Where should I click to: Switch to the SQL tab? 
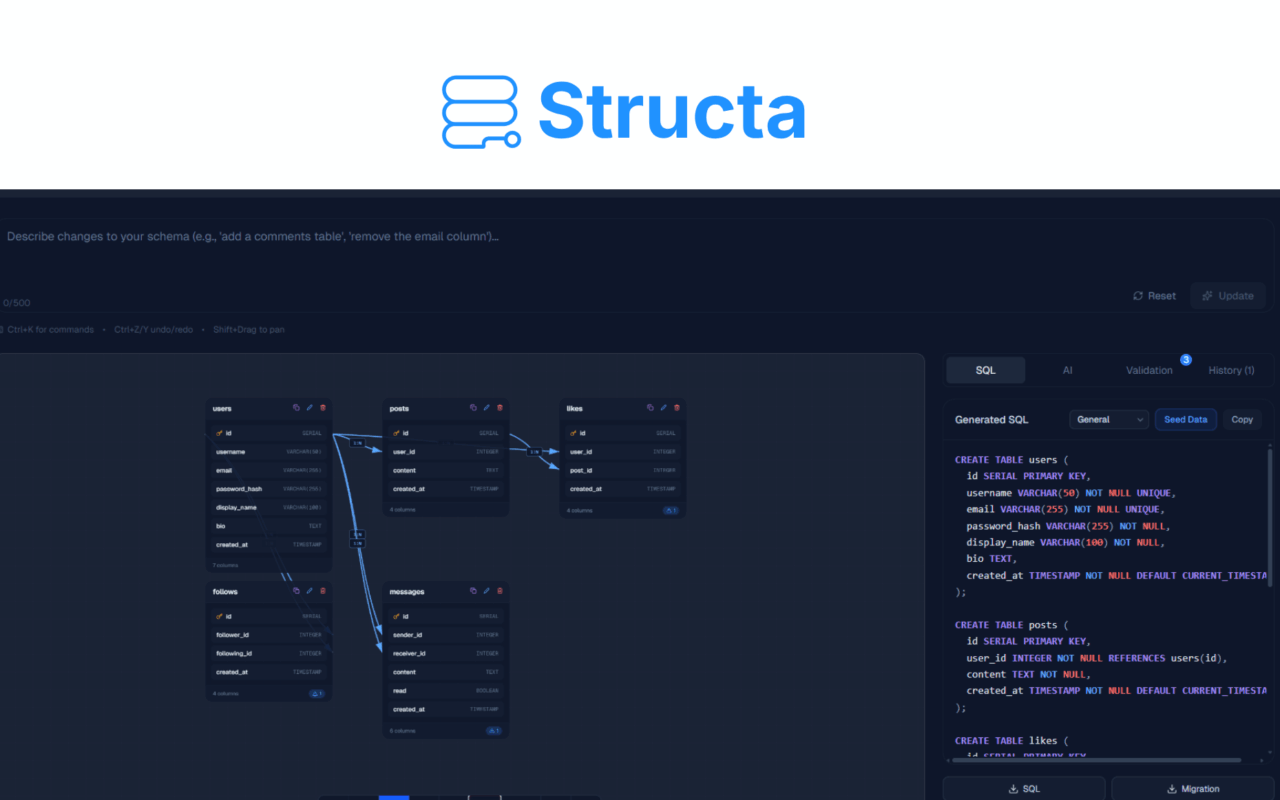coord(985,370)
